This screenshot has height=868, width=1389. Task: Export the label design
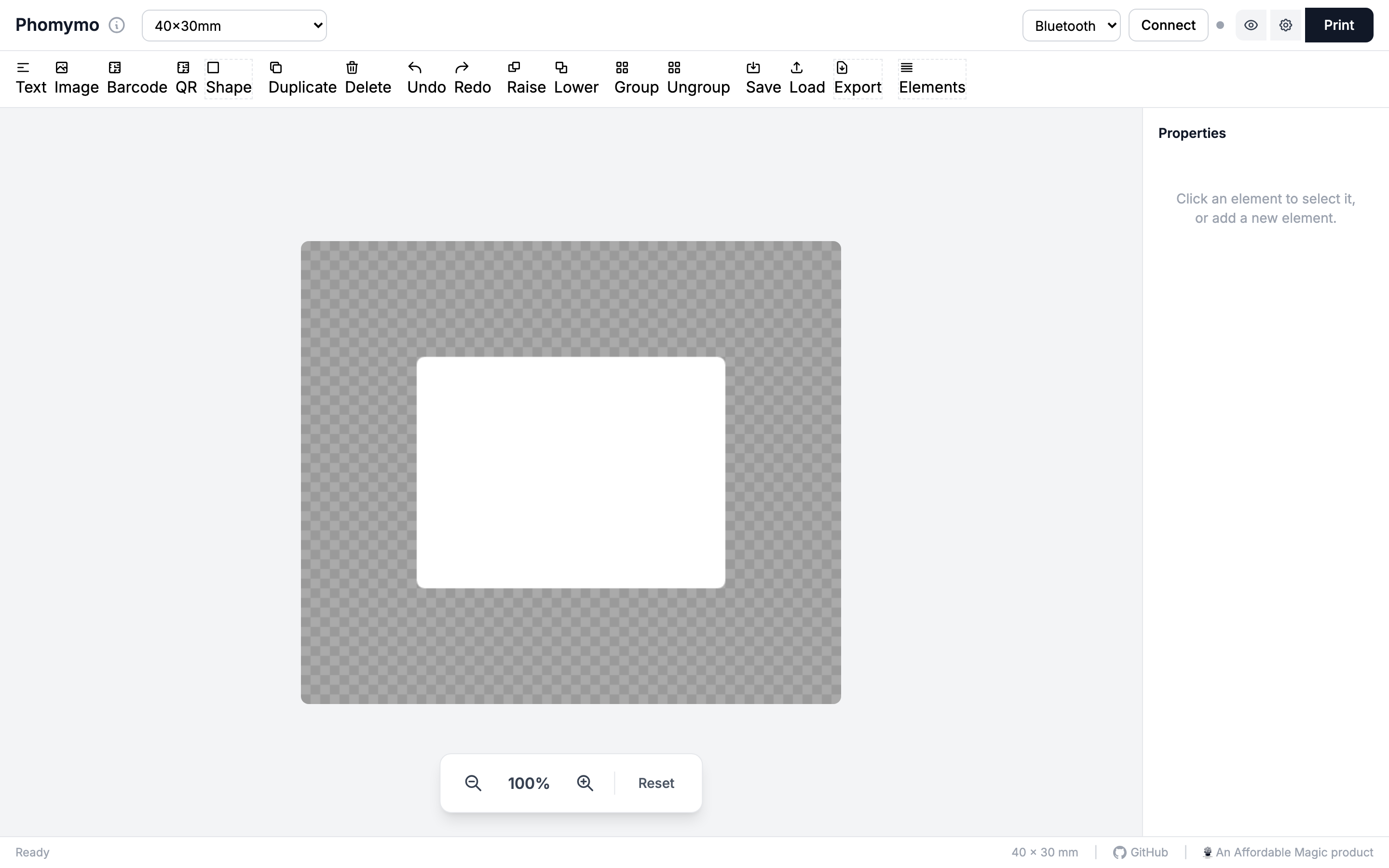point(858,79)
